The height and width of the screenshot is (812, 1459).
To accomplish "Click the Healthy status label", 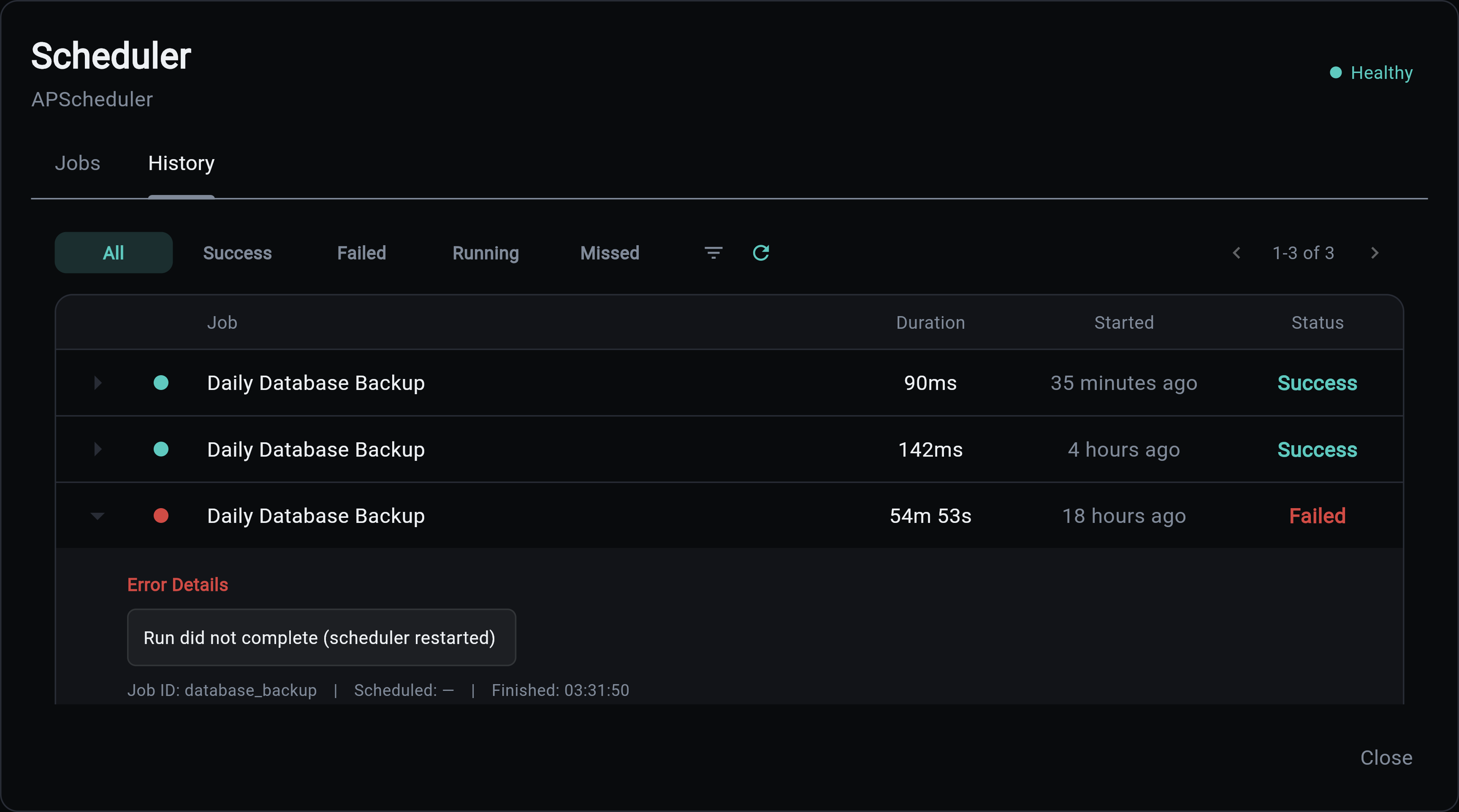I will pos(1381,73).
